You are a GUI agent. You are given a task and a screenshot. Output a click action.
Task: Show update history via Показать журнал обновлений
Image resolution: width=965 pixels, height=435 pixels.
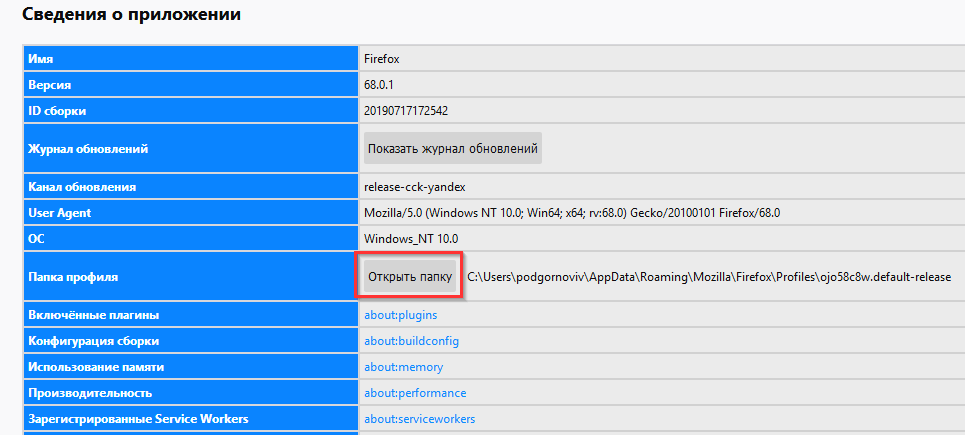[x=453, y=148]
